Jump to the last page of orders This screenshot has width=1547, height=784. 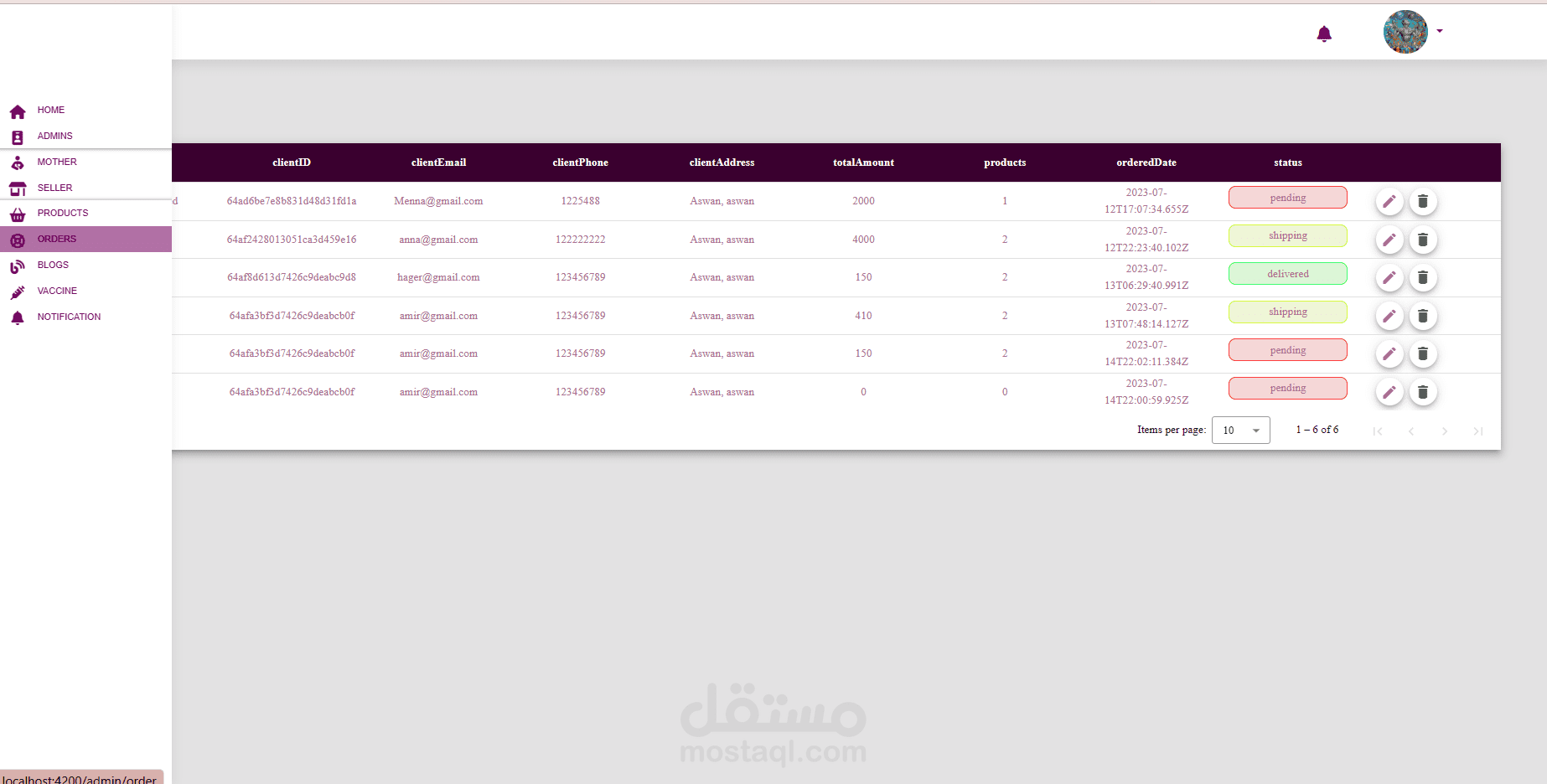[1478, 431]
